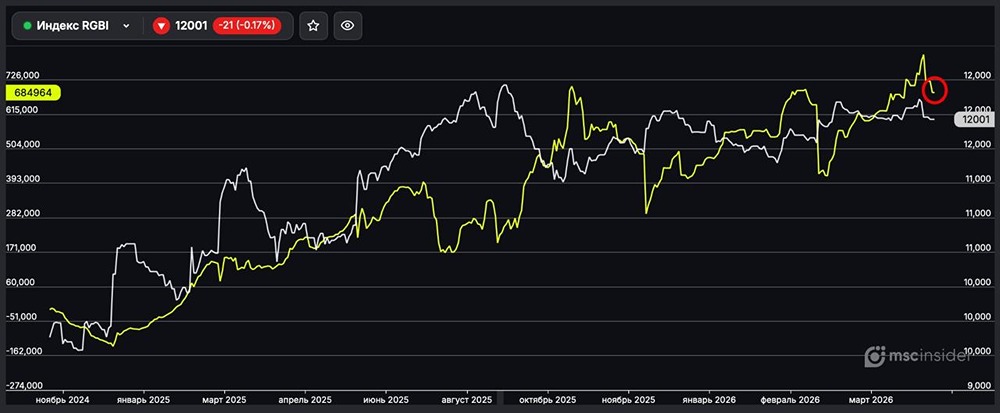
Task: Click the green status dot beside Индекс RGBI
Action: click(27, 26)
